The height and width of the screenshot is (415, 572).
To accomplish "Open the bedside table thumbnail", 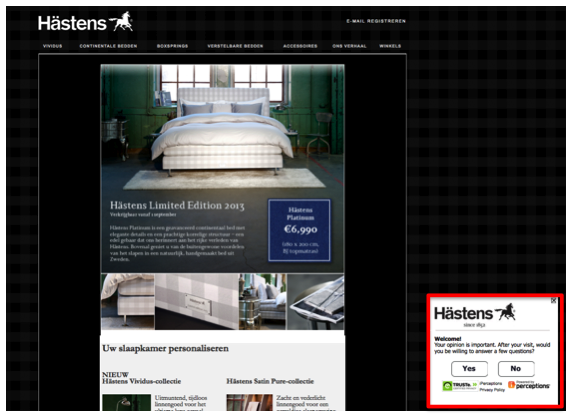I will pos(263,302).
